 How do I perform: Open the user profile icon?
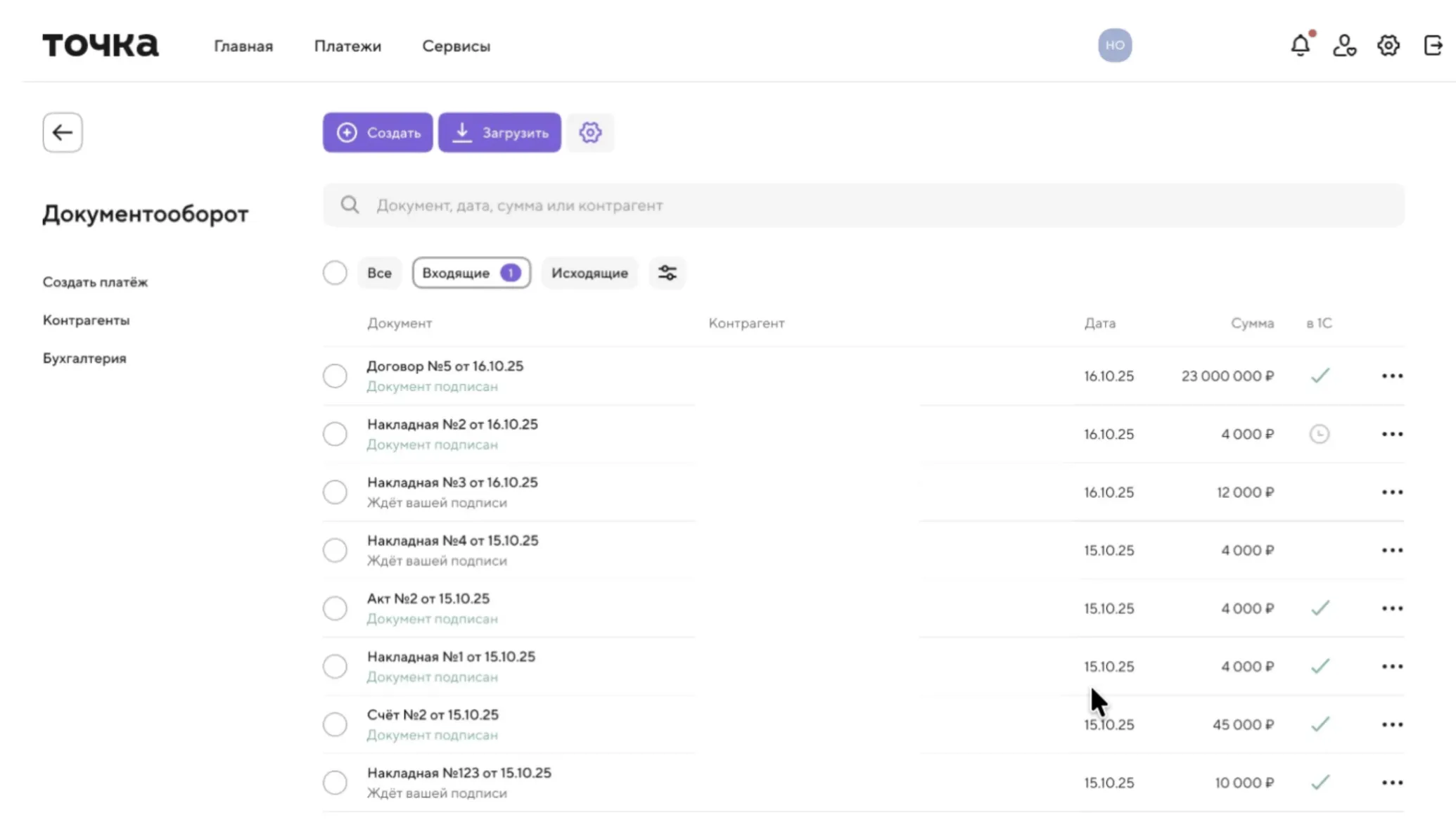pos(1344,46)
